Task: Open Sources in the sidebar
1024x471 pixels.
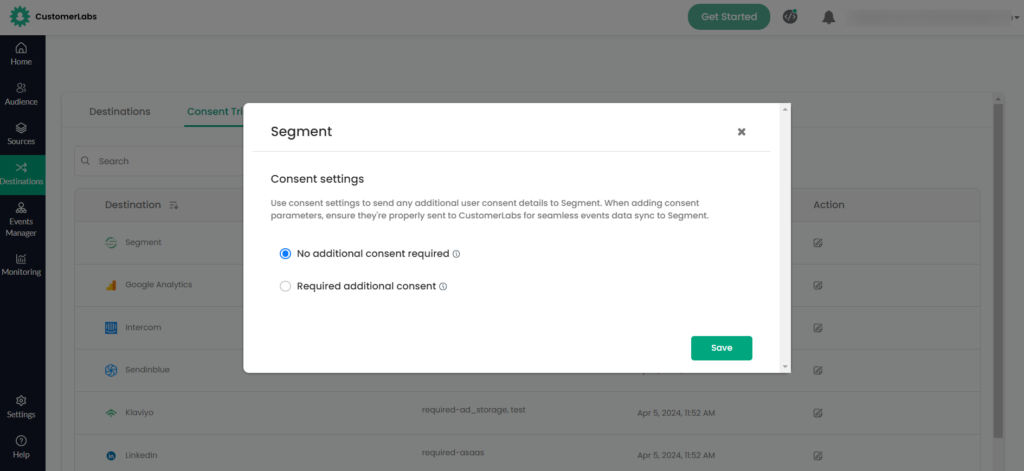Action: 21,134
